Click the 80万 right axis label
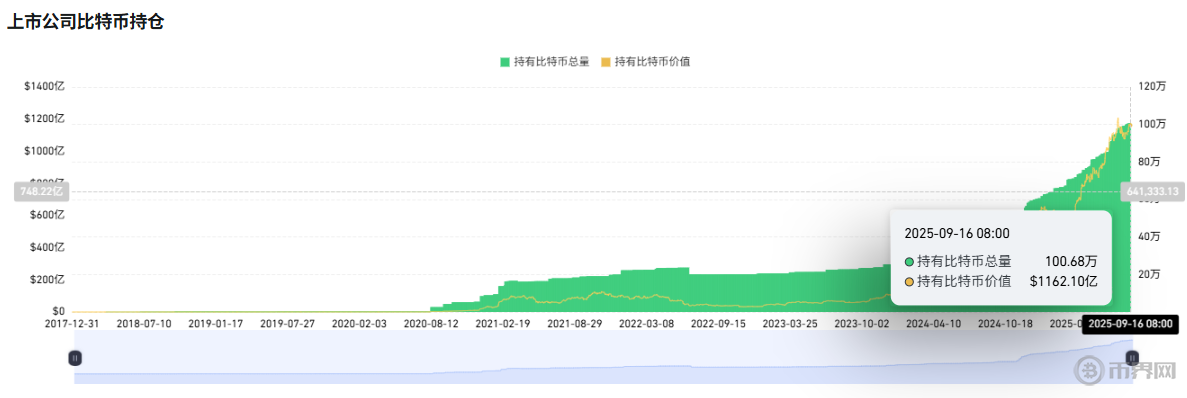The image size is (1187, 398). coord(1149,161)
